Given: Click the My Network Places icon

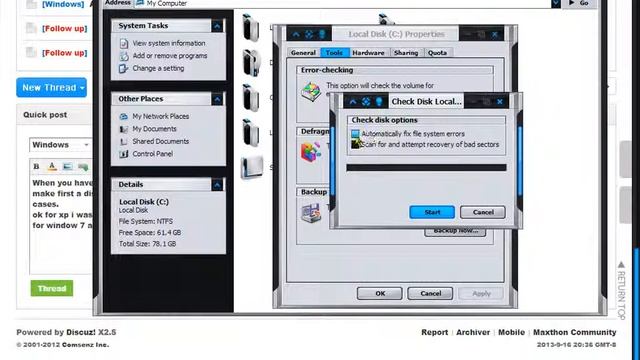Looking at the screenshot, I should pos(124,116).
